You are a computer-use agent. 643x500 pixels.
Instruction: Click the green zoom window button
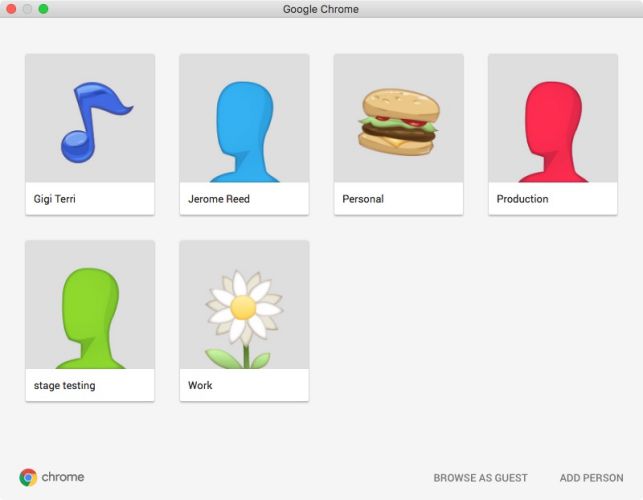click(x=43, y=9)
